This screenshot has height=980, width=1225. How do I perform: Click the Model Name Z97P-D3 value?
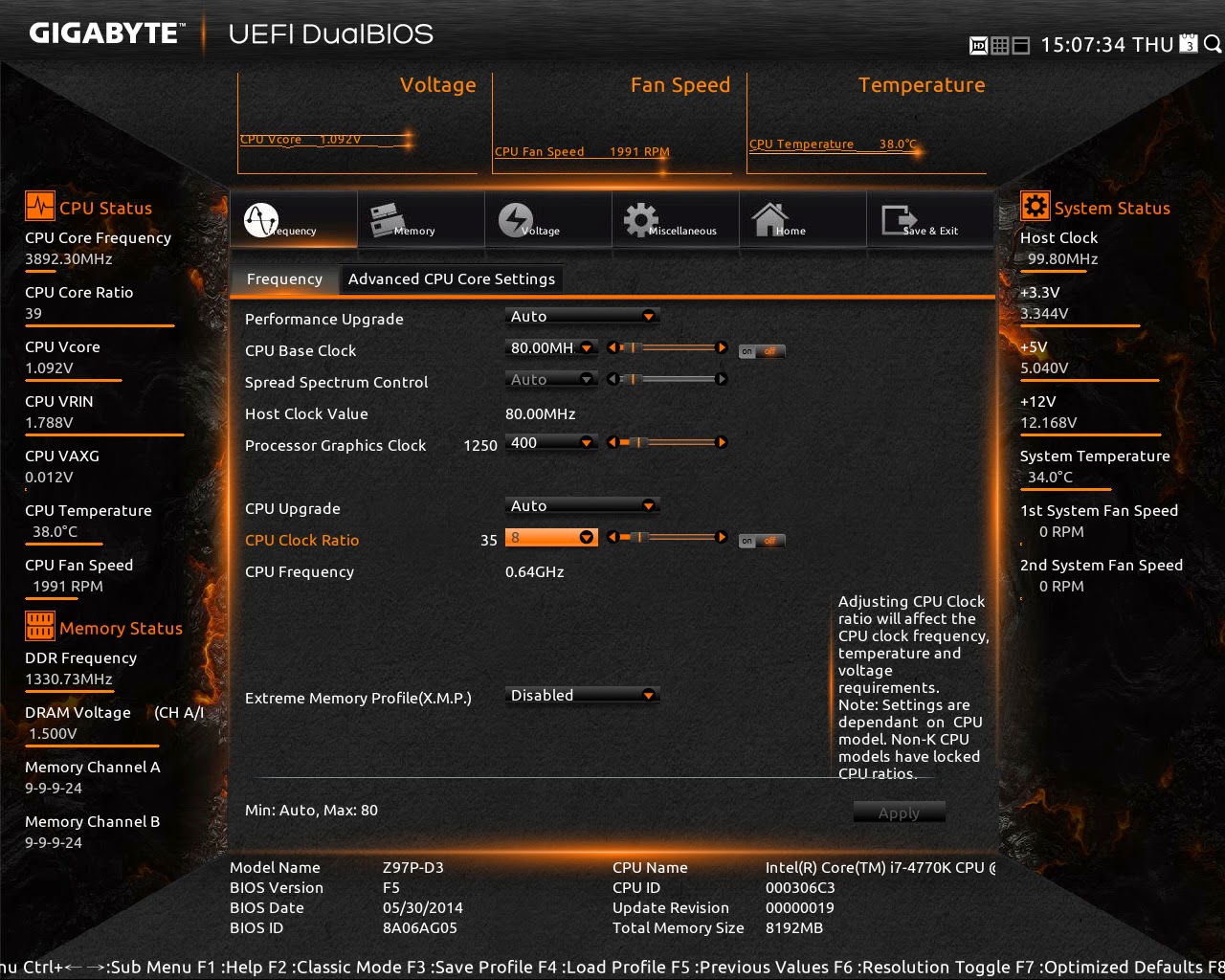point(413,868)
